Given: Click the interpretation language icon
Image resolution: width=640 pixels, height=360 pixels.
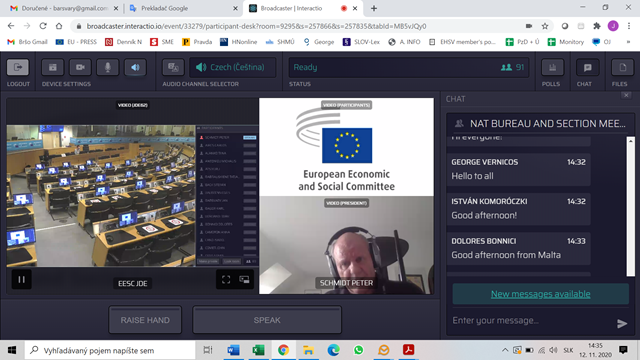Looking at the screenshot, I should pyautogui.click(x=173, y=67).
